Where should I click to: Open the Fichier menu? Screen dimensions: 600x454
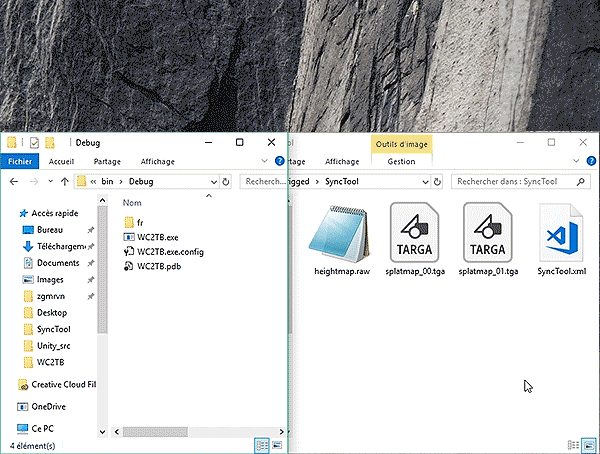[x=20, y=161]
